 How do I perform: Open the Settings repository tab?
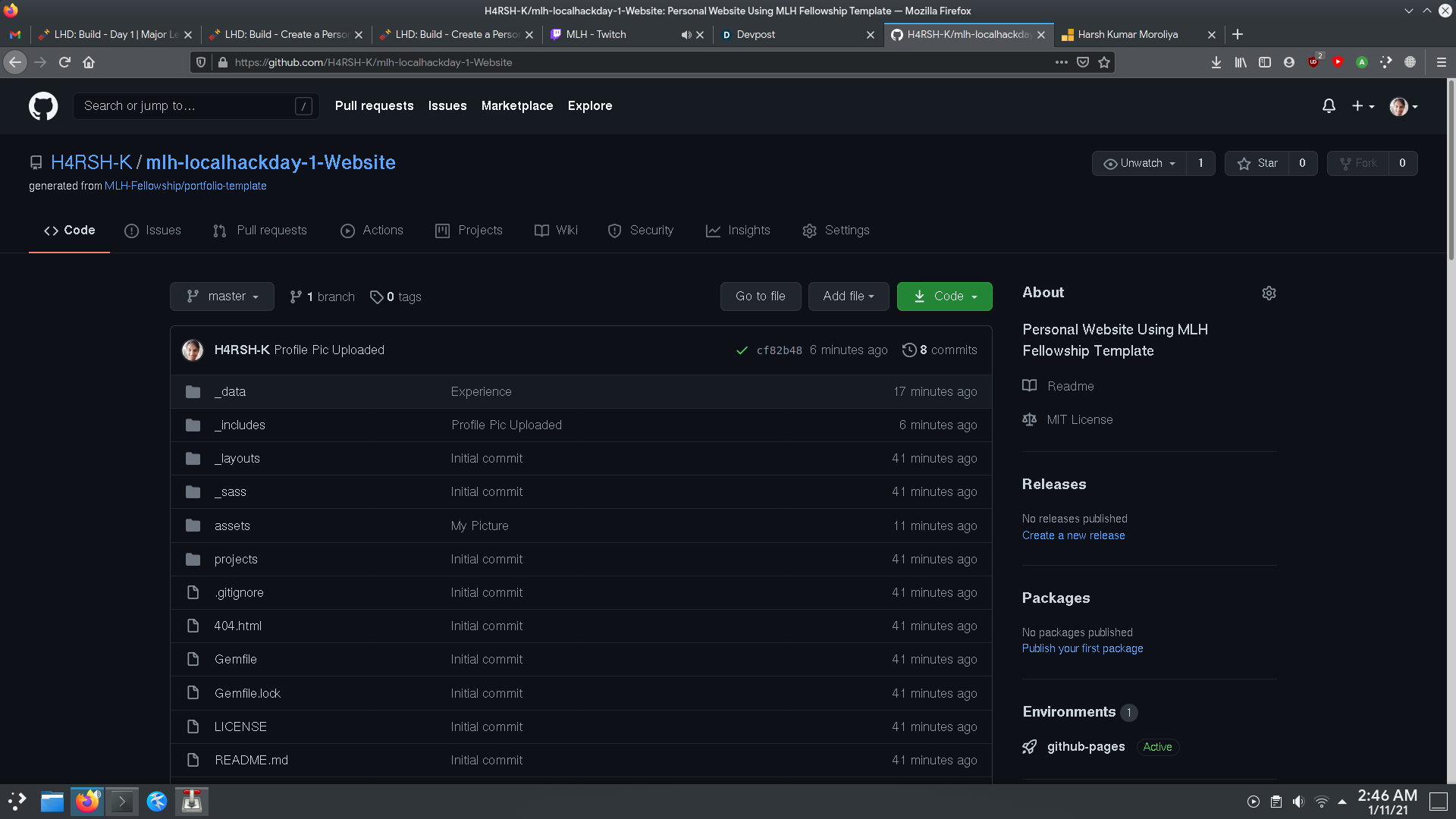coord(836,231)
